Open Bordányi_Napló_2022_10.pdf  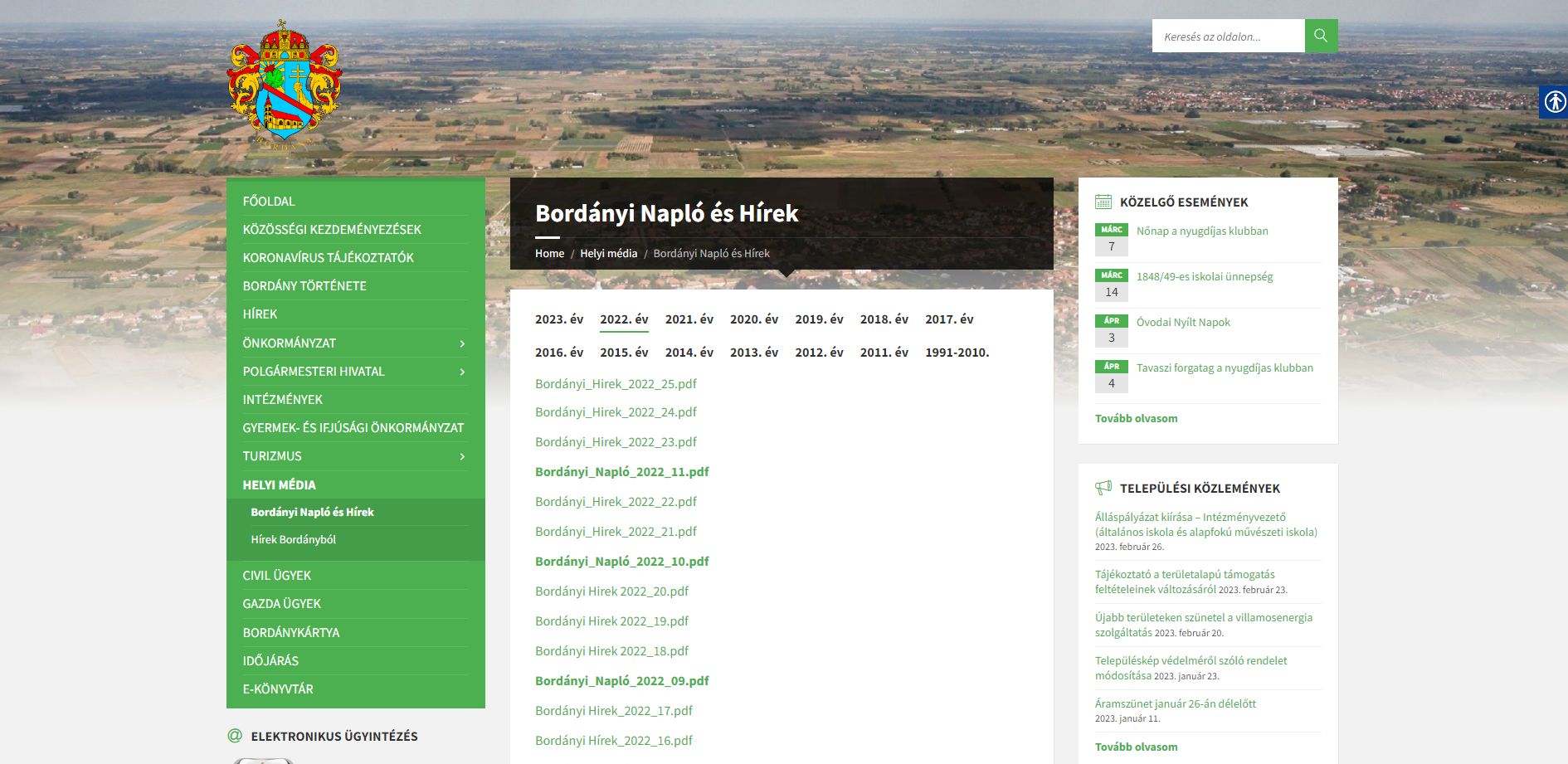[622, 562]
